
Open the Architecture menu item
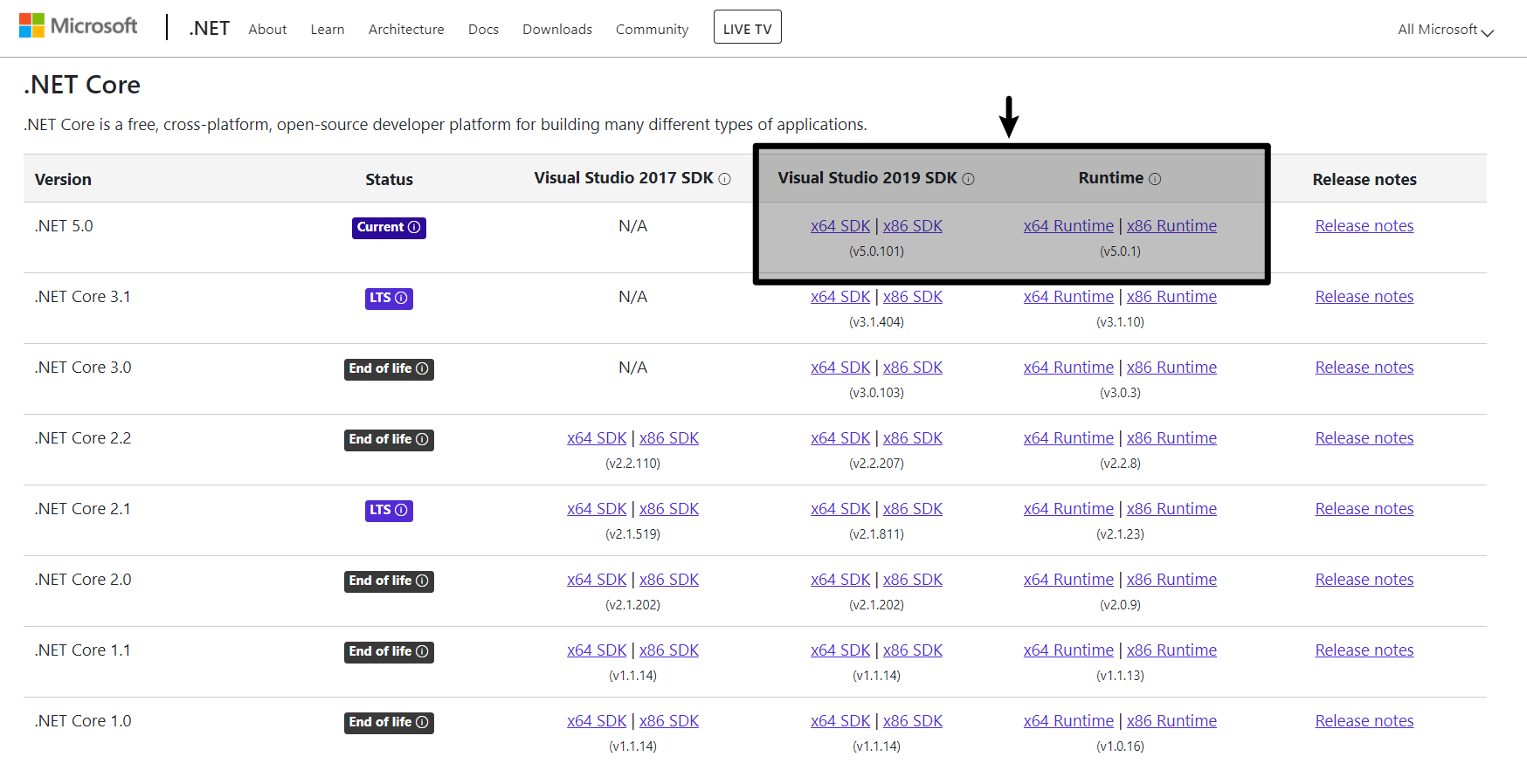406,30
